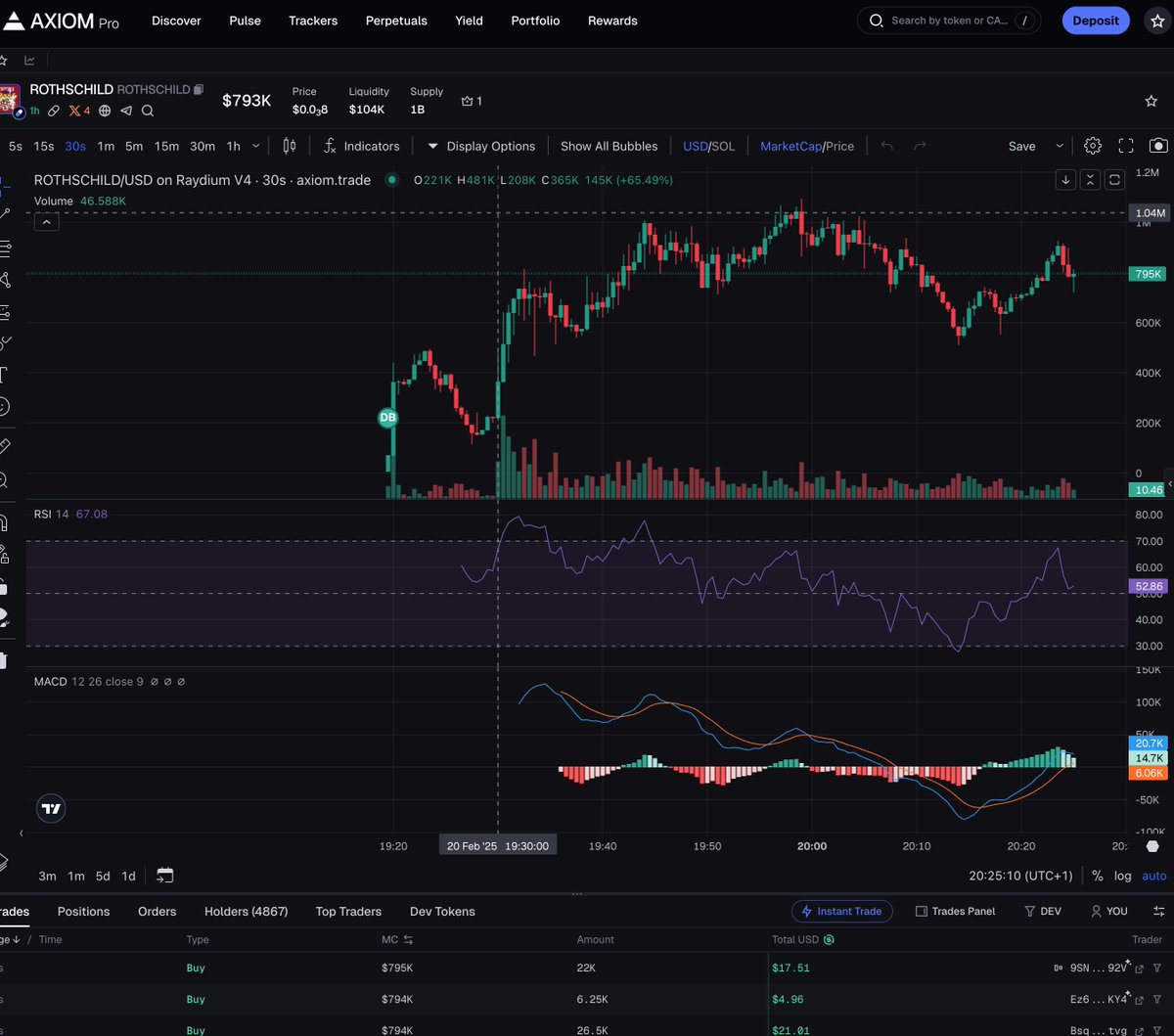The width and height of the screenshot is (1174, 1036).
Task: Click the Instant Trade button
Action: [841, 911]
